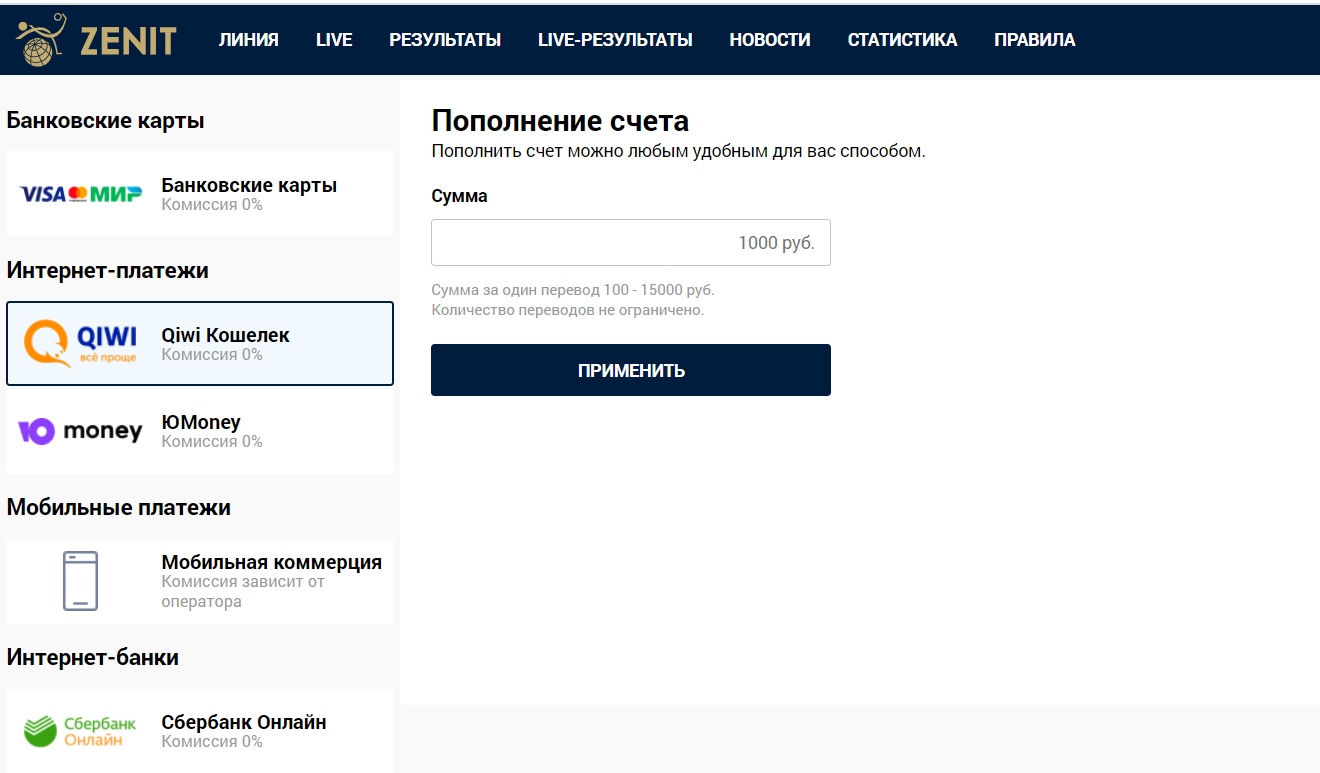Choose Мобильная коммерция payment option label
Viewport: 1320px width, 773px height.
coord(272,562)
